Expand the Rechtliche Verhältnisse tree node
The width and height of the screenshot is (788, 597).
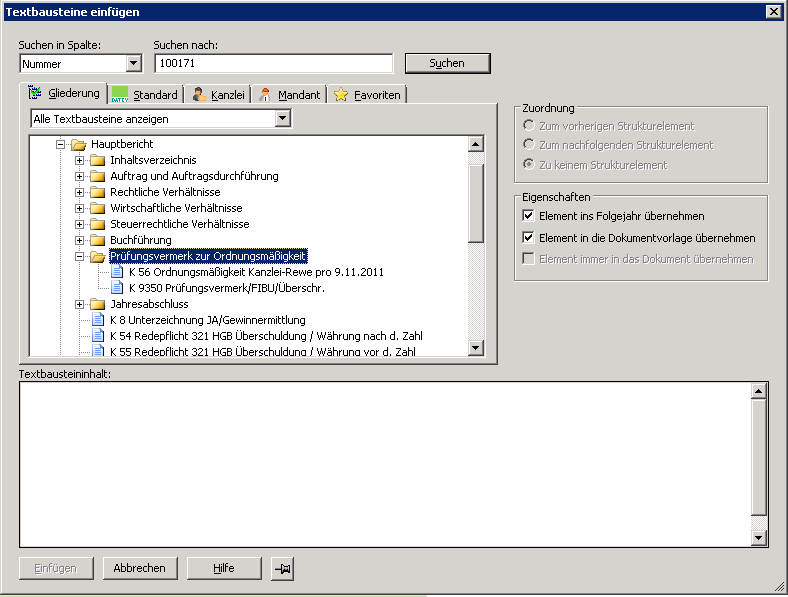point(80,192)
